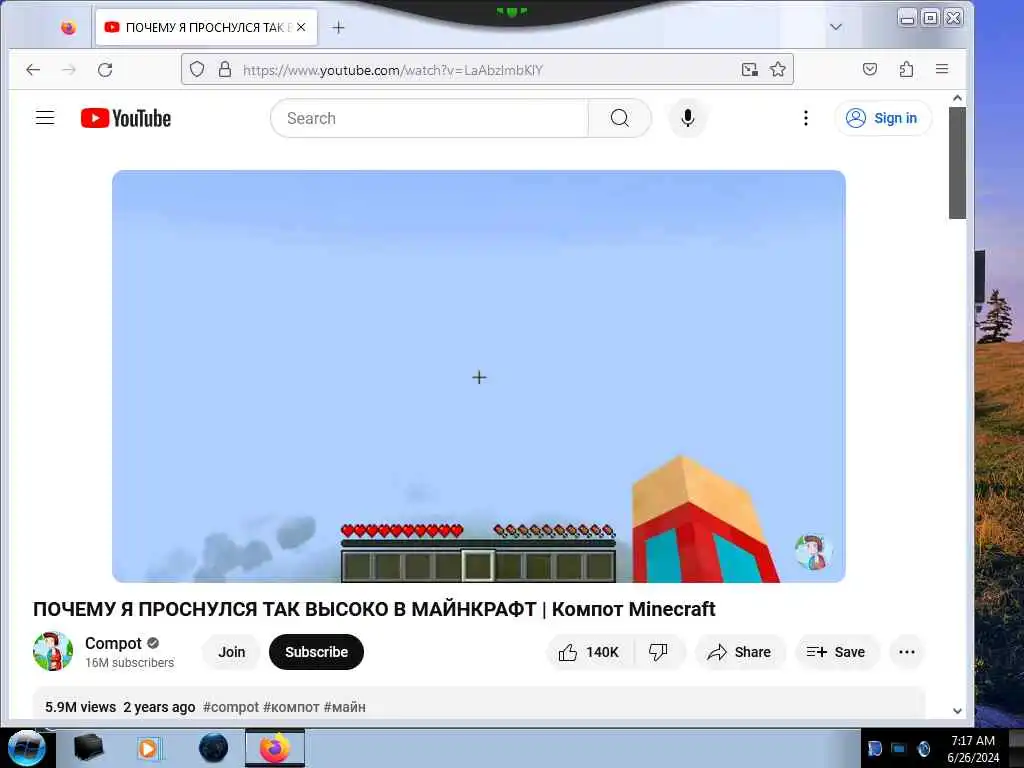Click the Sign in button
1024x768 pixels.
click(883, 118)
